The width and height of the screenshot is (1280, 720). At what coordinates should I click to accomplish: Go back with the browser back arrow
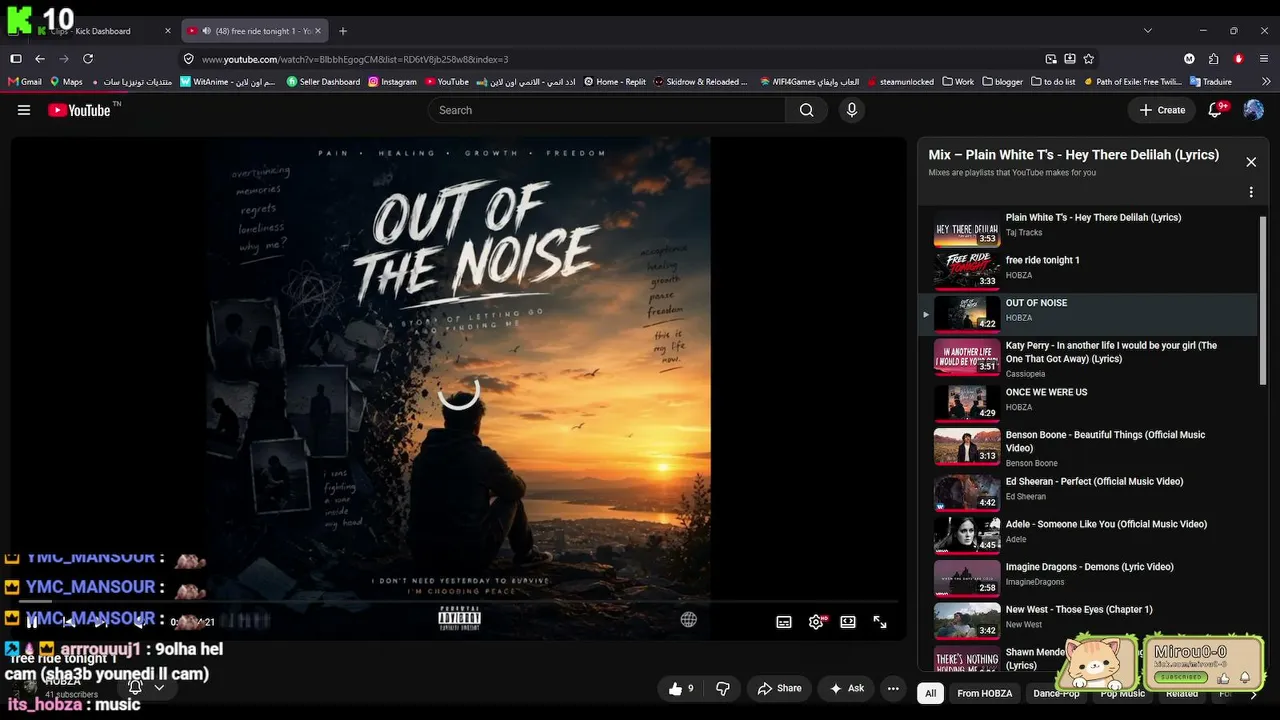click(x=40, y=59)
